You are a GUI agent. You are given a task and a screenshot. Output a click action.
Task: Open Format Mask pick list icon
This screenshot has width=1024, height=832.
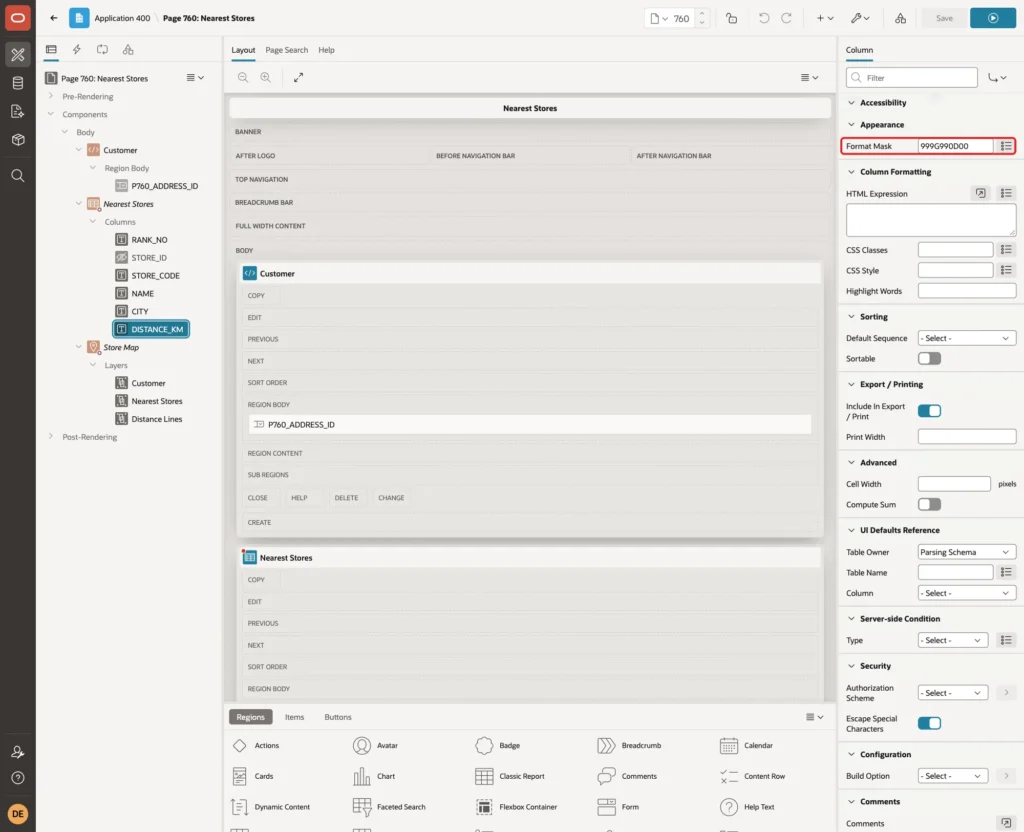1006,146
